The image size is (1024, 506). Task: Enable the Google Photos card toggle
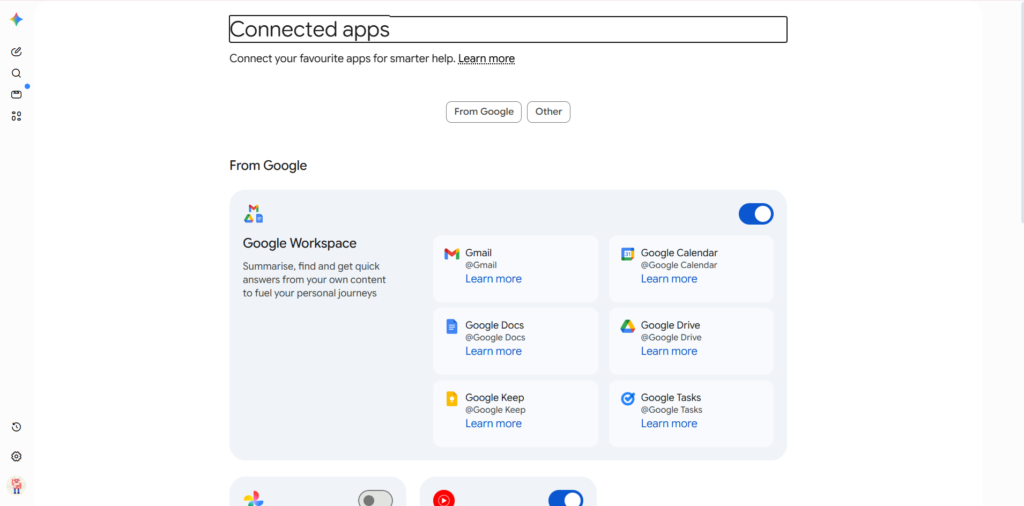[376, 499]
